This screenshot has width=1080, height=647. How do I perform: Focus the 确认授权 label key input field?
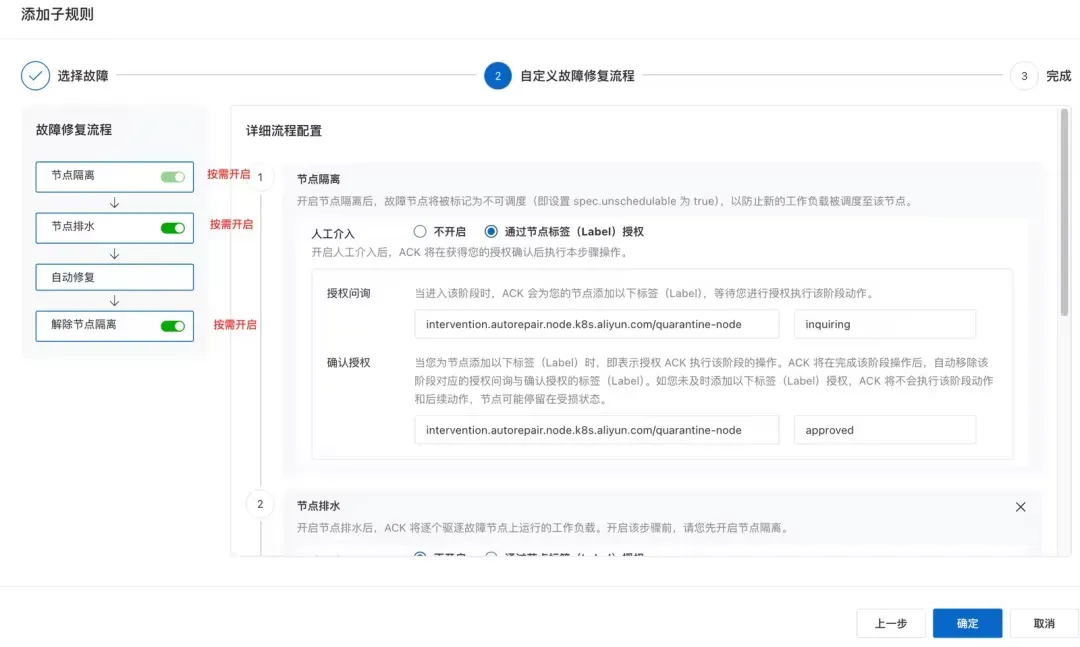click(x=596, y=430)
